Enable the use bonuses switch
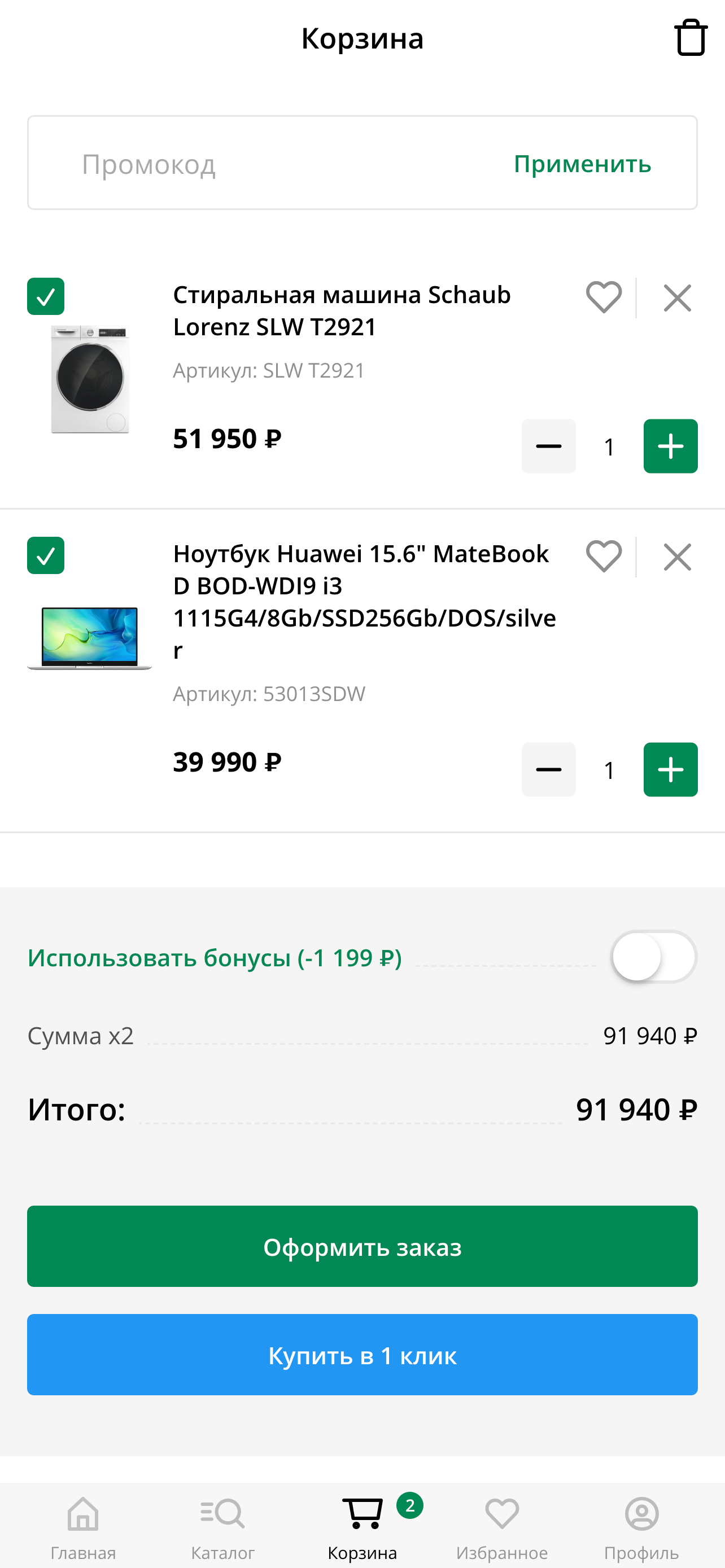The width and height of the screenshot is (725, 1568). (653, 957)
